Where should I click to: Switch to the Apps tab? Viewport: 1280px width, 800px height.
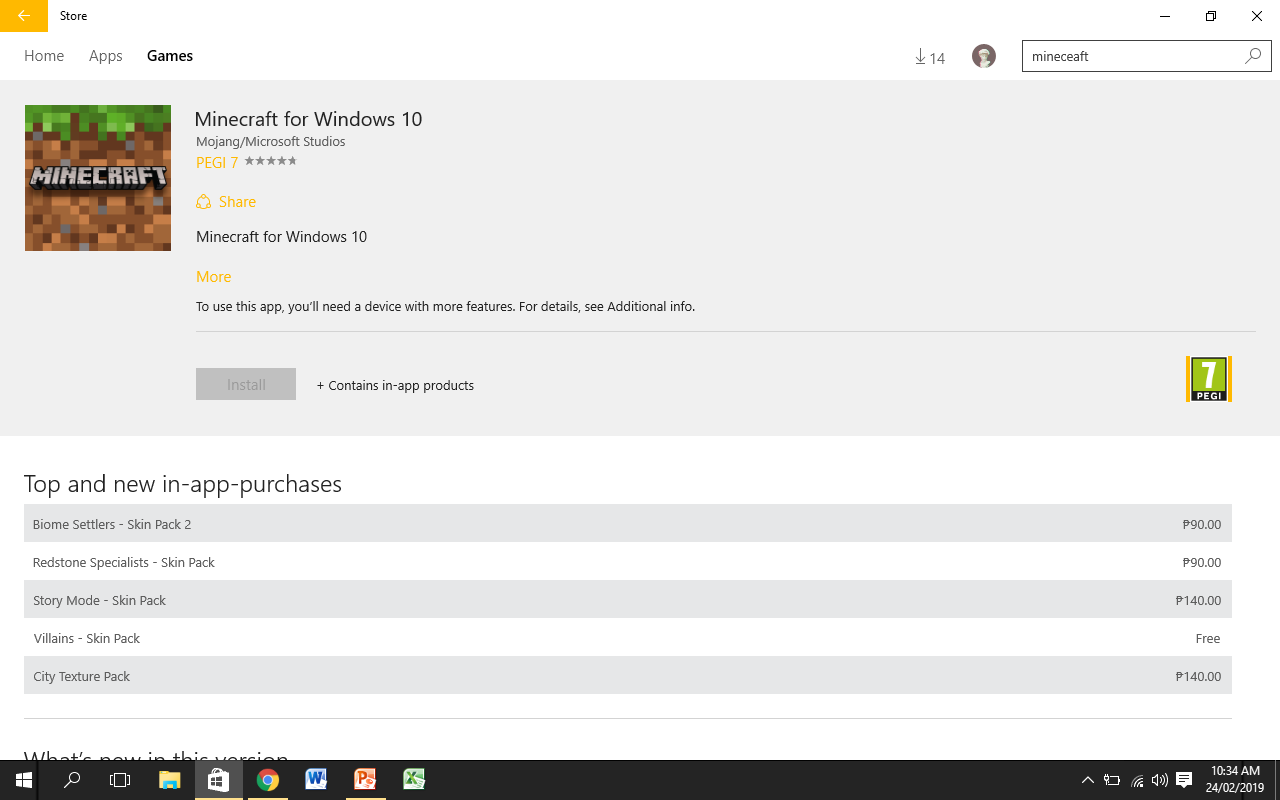pos(106,56)
